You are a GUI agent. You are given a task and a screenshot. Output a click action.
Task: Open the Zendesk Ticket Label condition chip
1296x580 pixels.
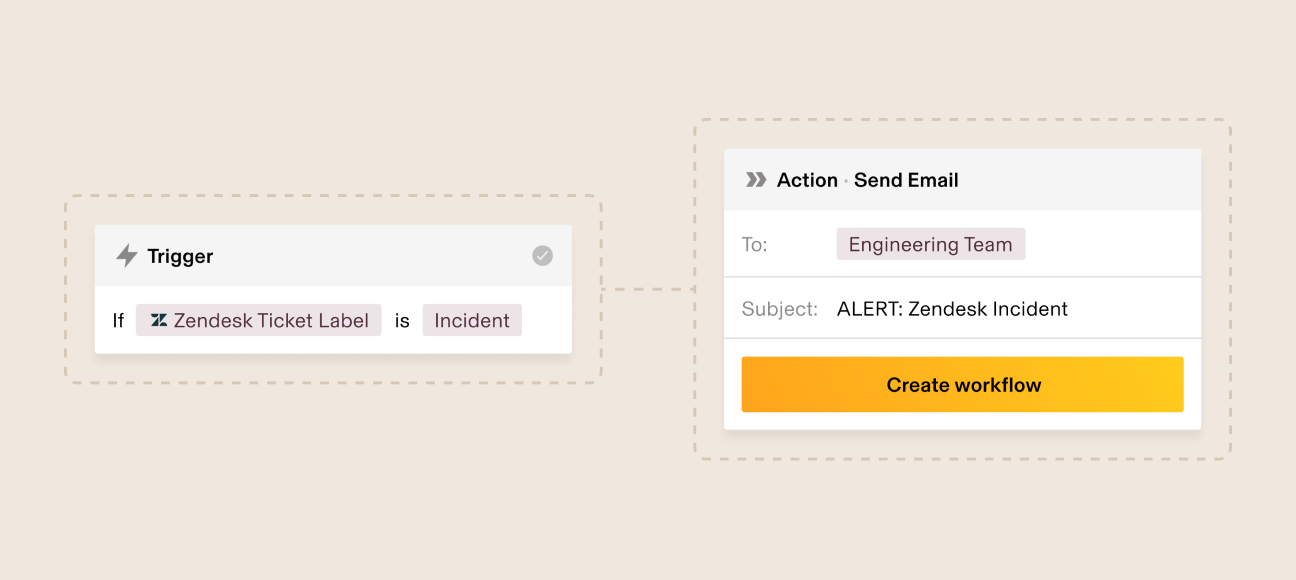259,320
